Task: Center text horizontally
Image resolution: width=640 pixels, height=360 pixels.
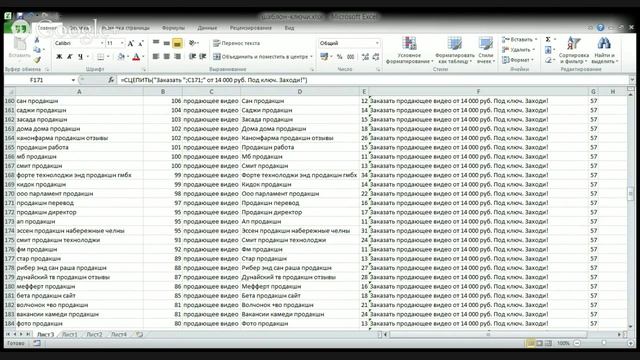Action: [x=167, y=56]
